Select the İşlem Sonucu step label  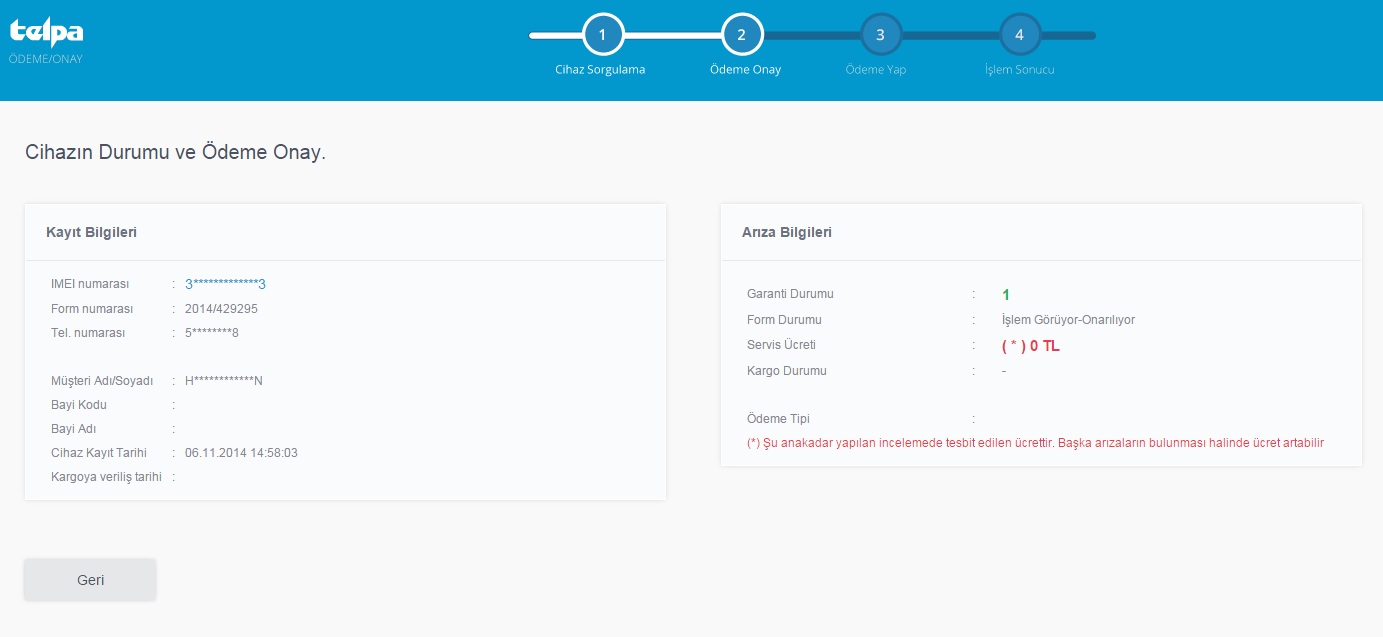1019,70
